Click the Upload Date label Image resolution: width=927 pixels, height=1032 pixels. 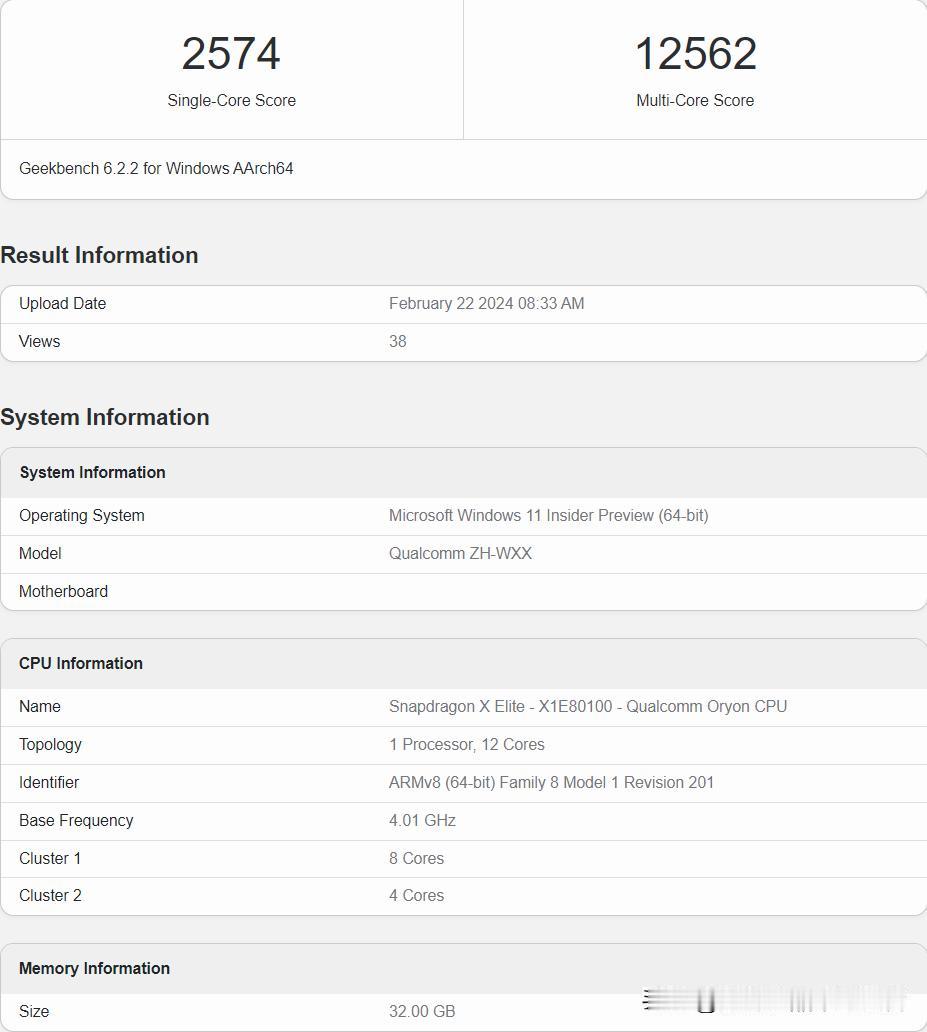point(63,303)
